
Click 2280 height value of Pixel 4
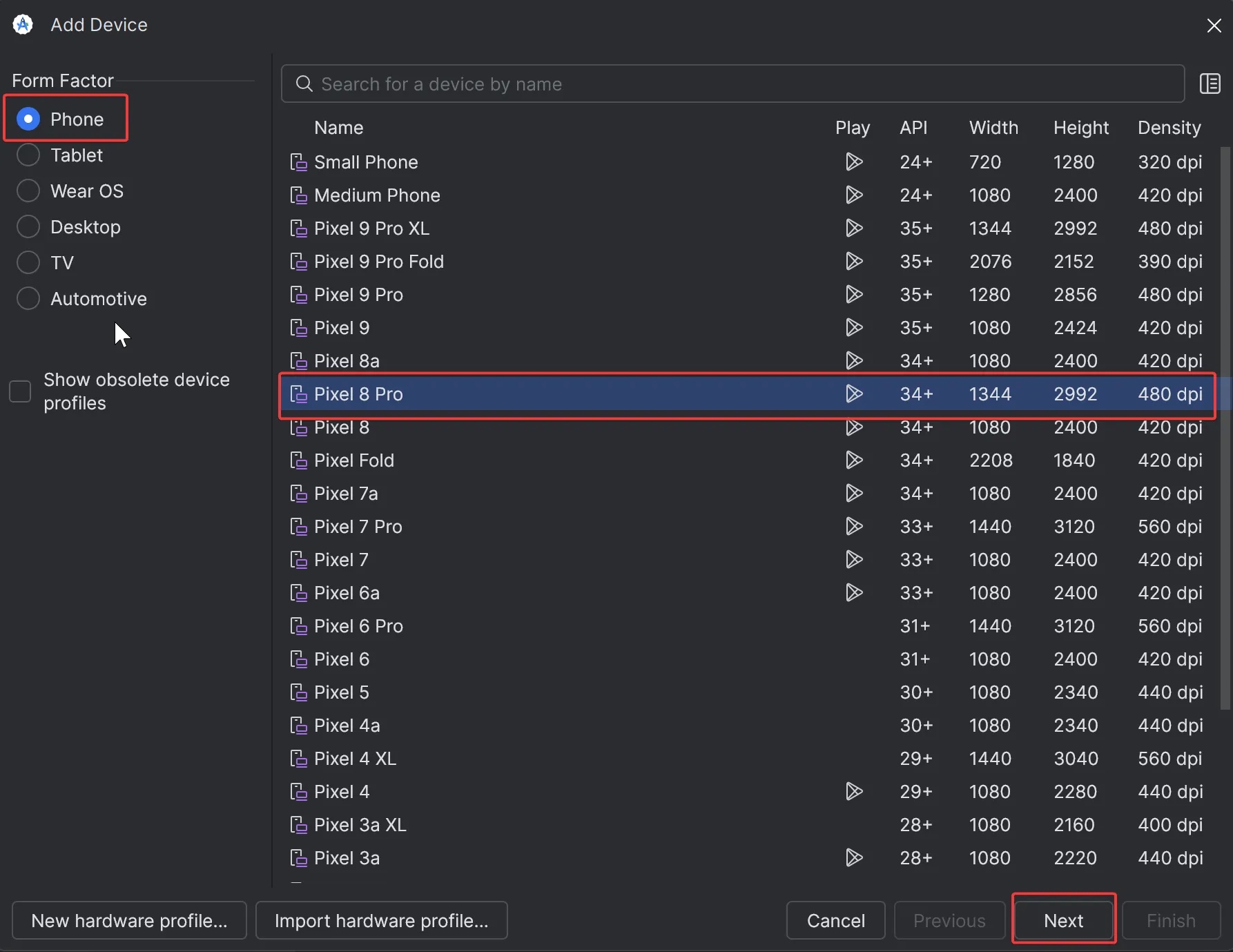point(1075,792)
